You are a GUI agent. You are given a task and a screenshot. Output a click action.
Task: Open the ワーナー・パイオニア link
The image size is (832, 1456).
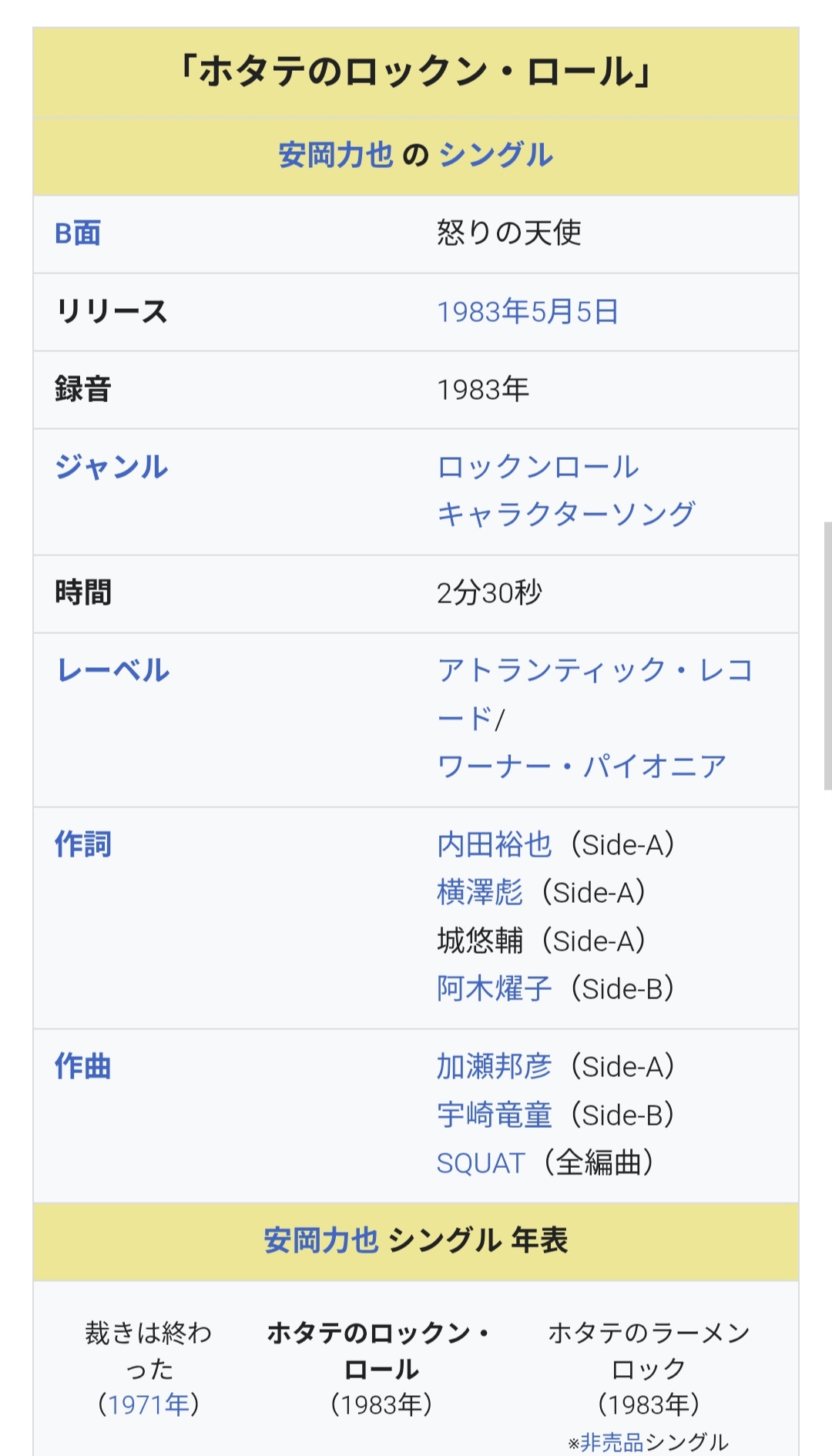pos(582,767)
